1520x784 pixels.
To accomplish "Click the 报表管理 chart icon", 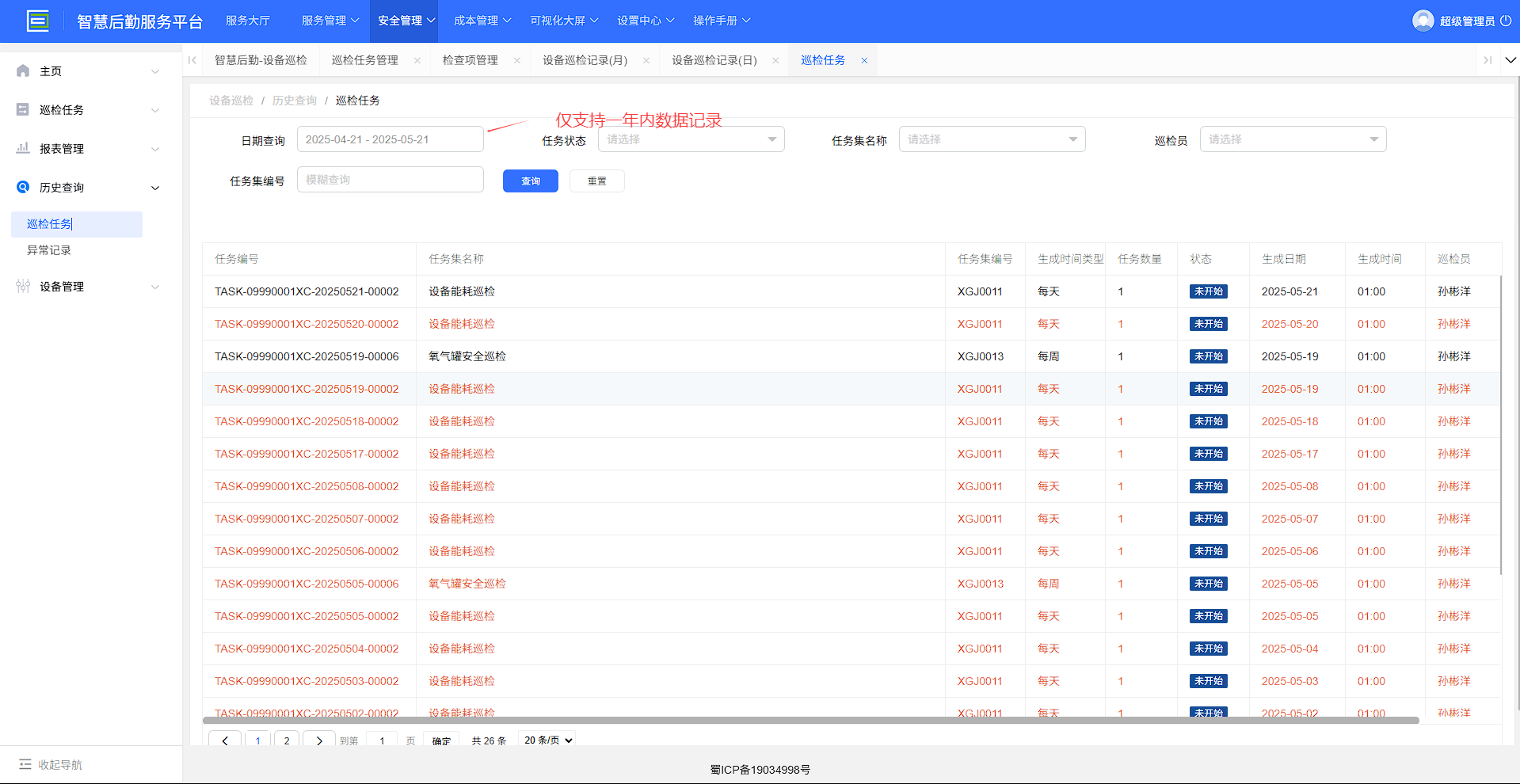I will pos(23,148).
